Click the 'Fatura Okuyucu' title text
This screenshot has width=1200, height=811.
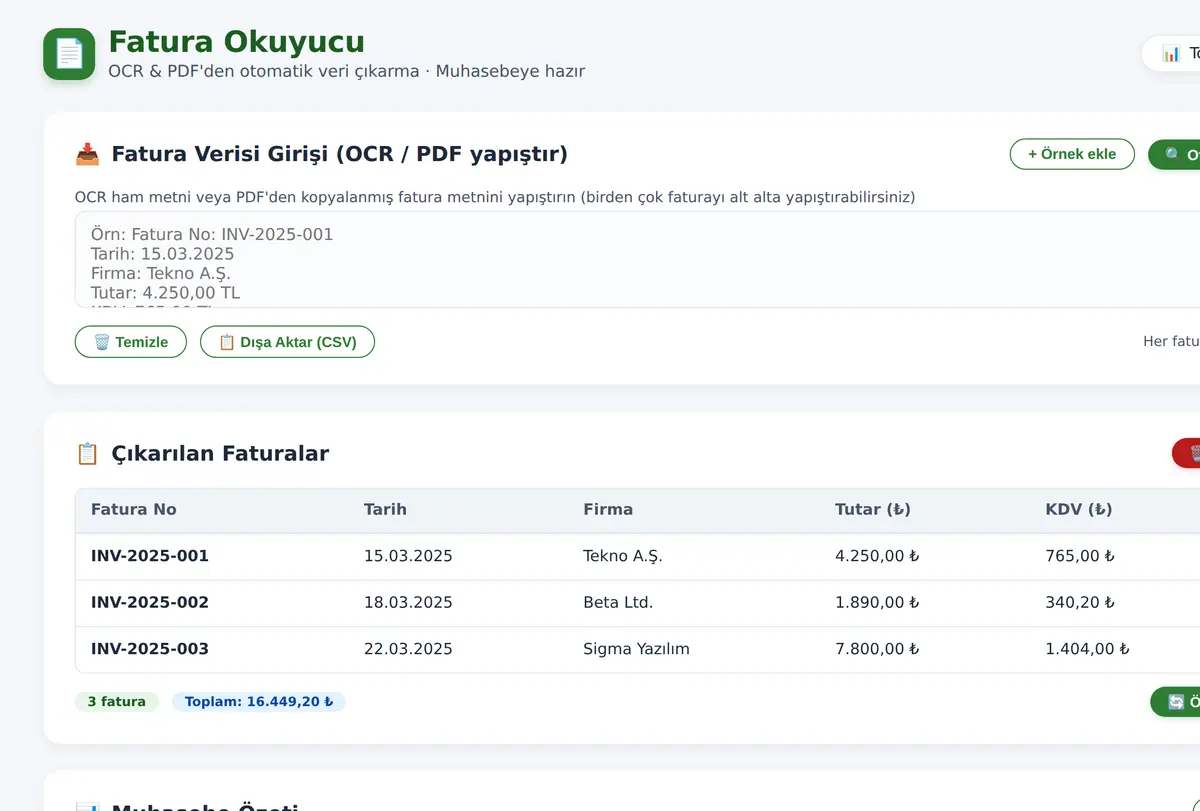coord(236,42)
